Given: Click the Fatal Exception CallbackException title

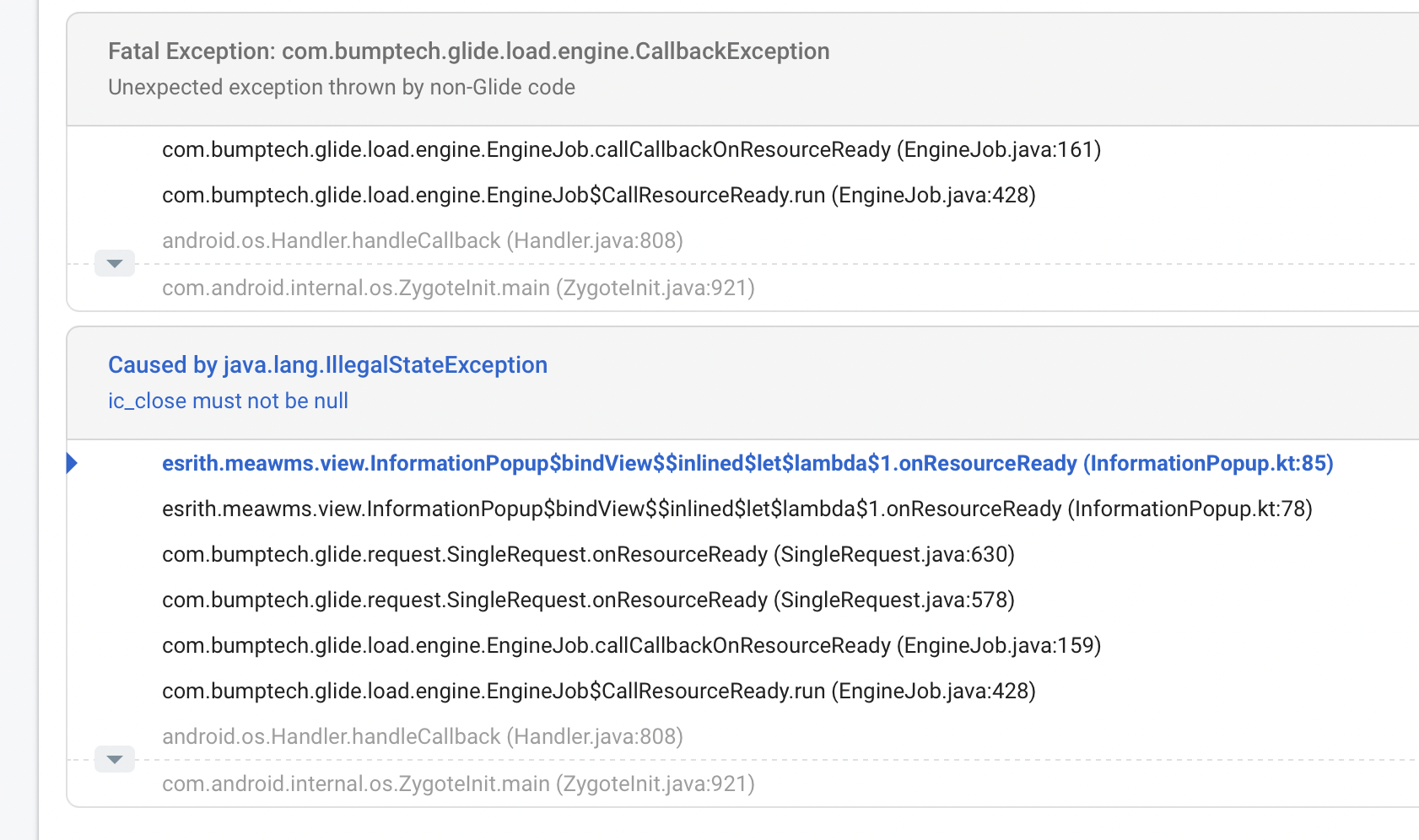Looking at the screenshot, I should (469, 51).
